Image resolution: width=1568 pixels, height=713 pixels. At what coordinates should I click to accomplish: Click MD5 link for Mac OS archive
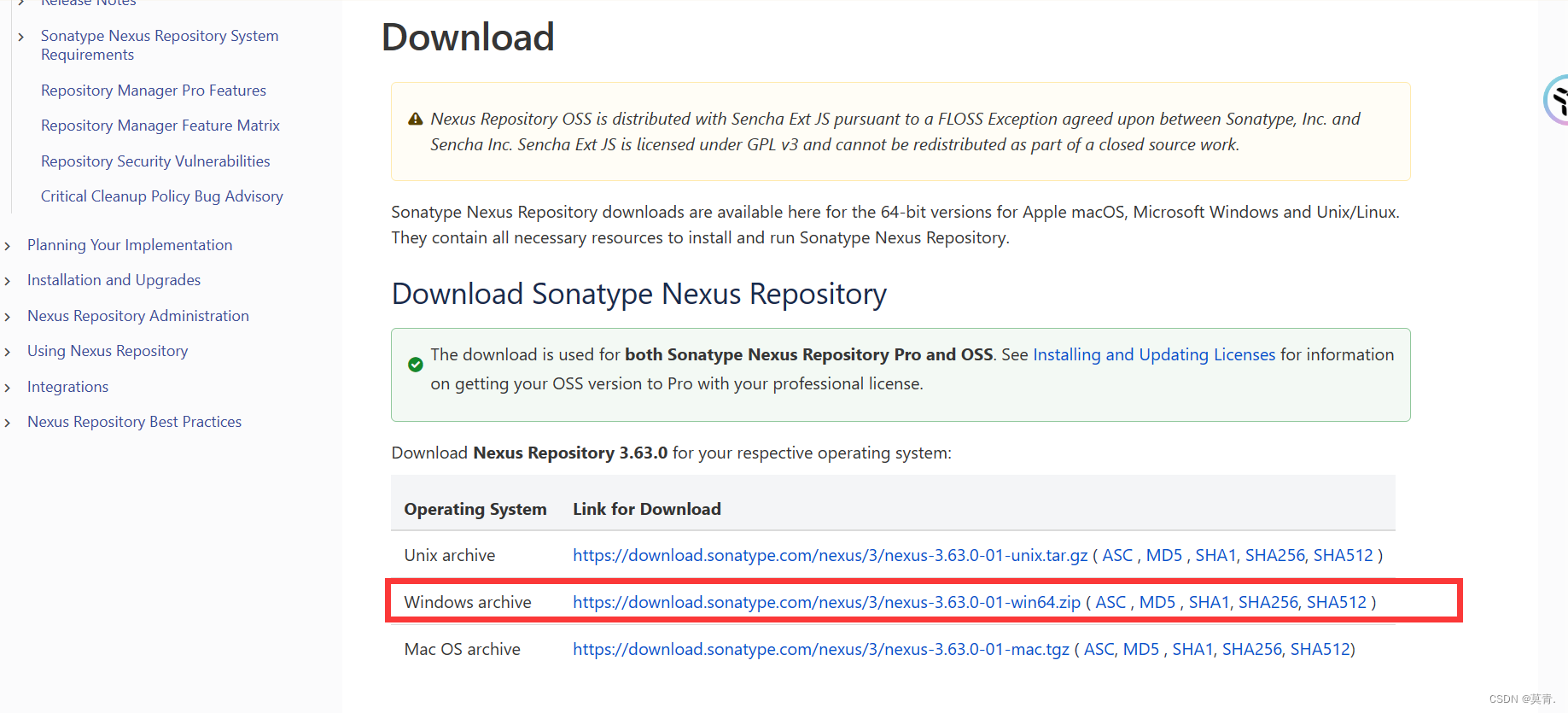coord(1141,649)
